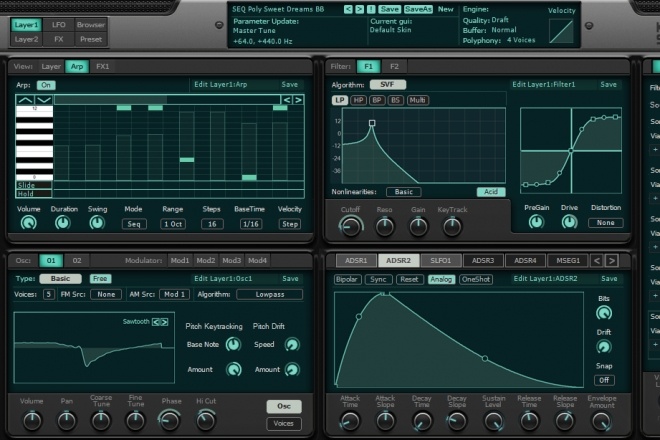The image size is (660, 440).
Task: Click the New button in header
Action: coord(445,9)
